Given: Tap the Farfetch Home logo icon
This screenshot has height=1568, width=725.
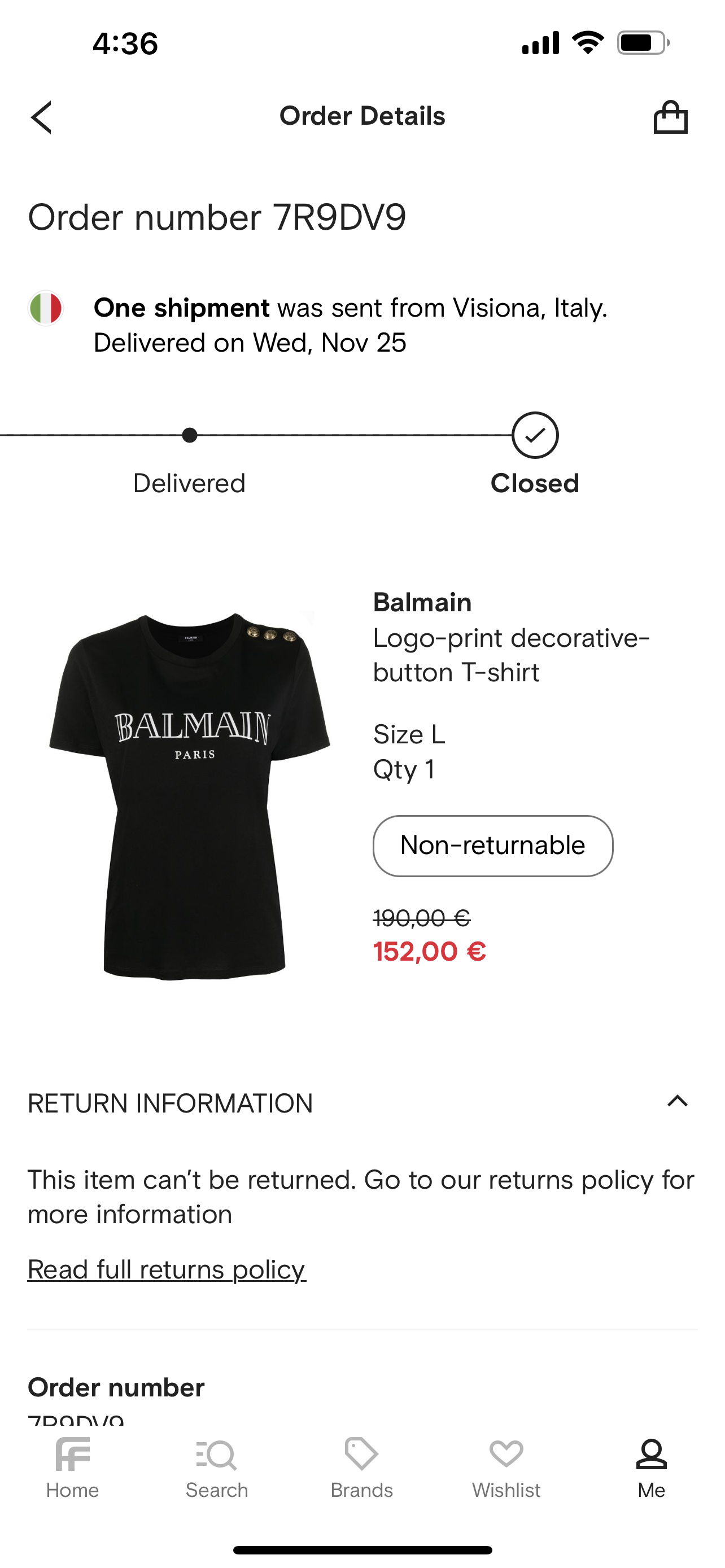Looking at the screenshot, I should [72, 1454].
